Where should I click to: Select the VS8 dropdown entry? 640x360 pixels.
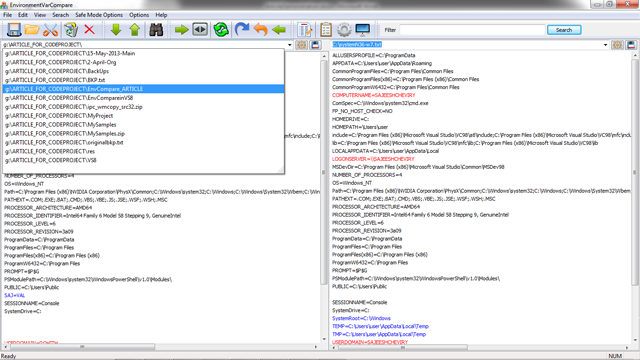point(143,160)
